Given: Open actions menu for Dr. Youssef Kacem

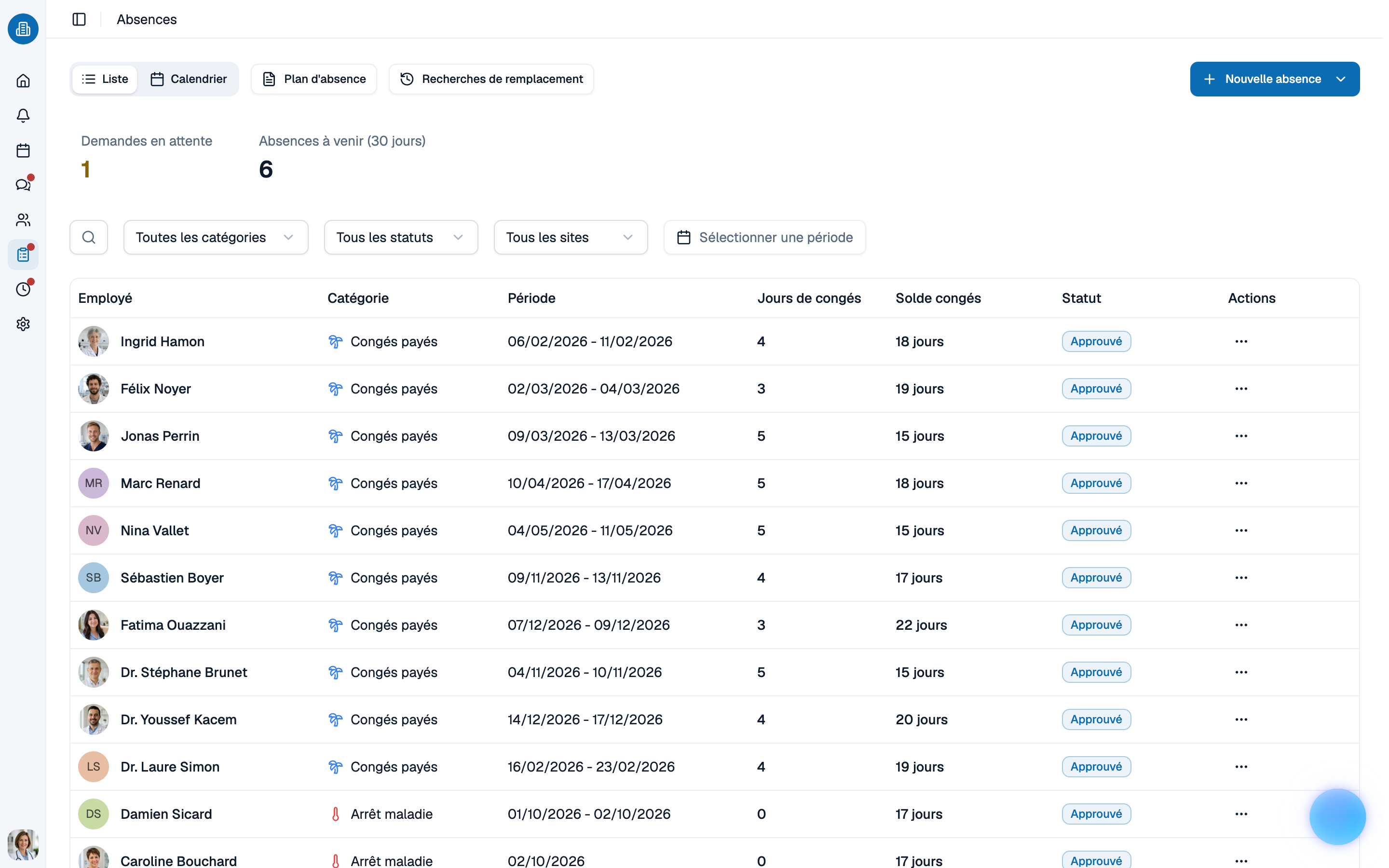Looking at the screenshot, I should click(x=1241, y=719).
